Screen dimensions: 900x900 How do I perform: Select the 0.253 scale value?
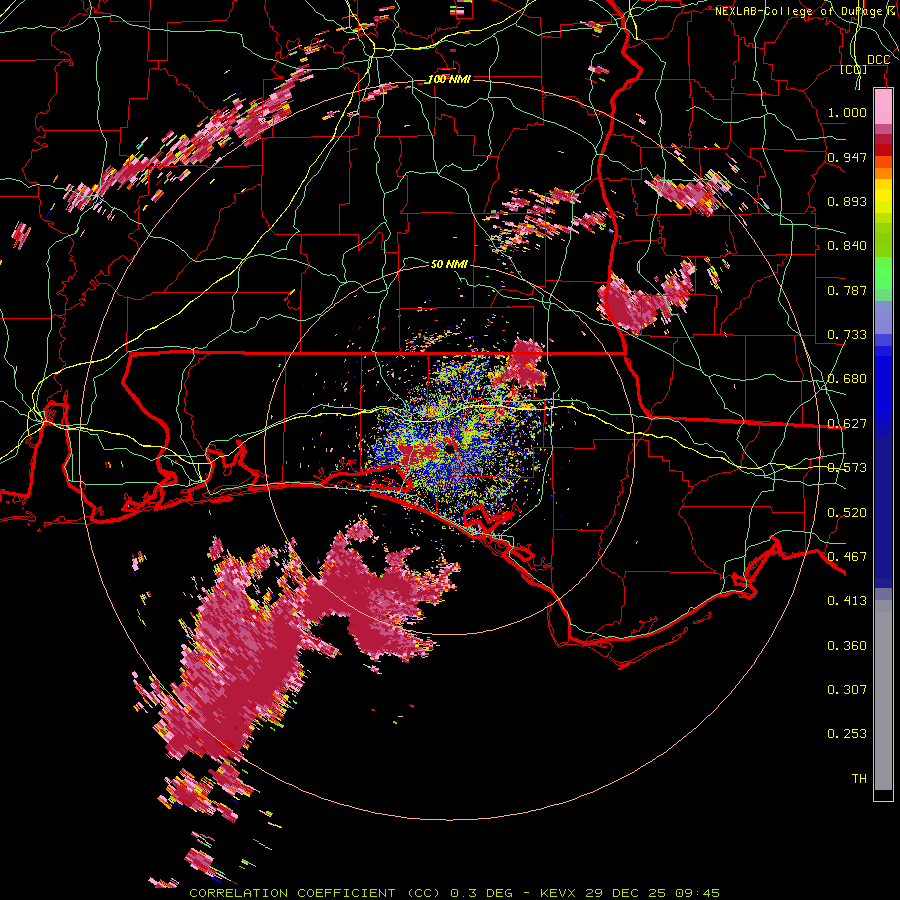[847, 734]
